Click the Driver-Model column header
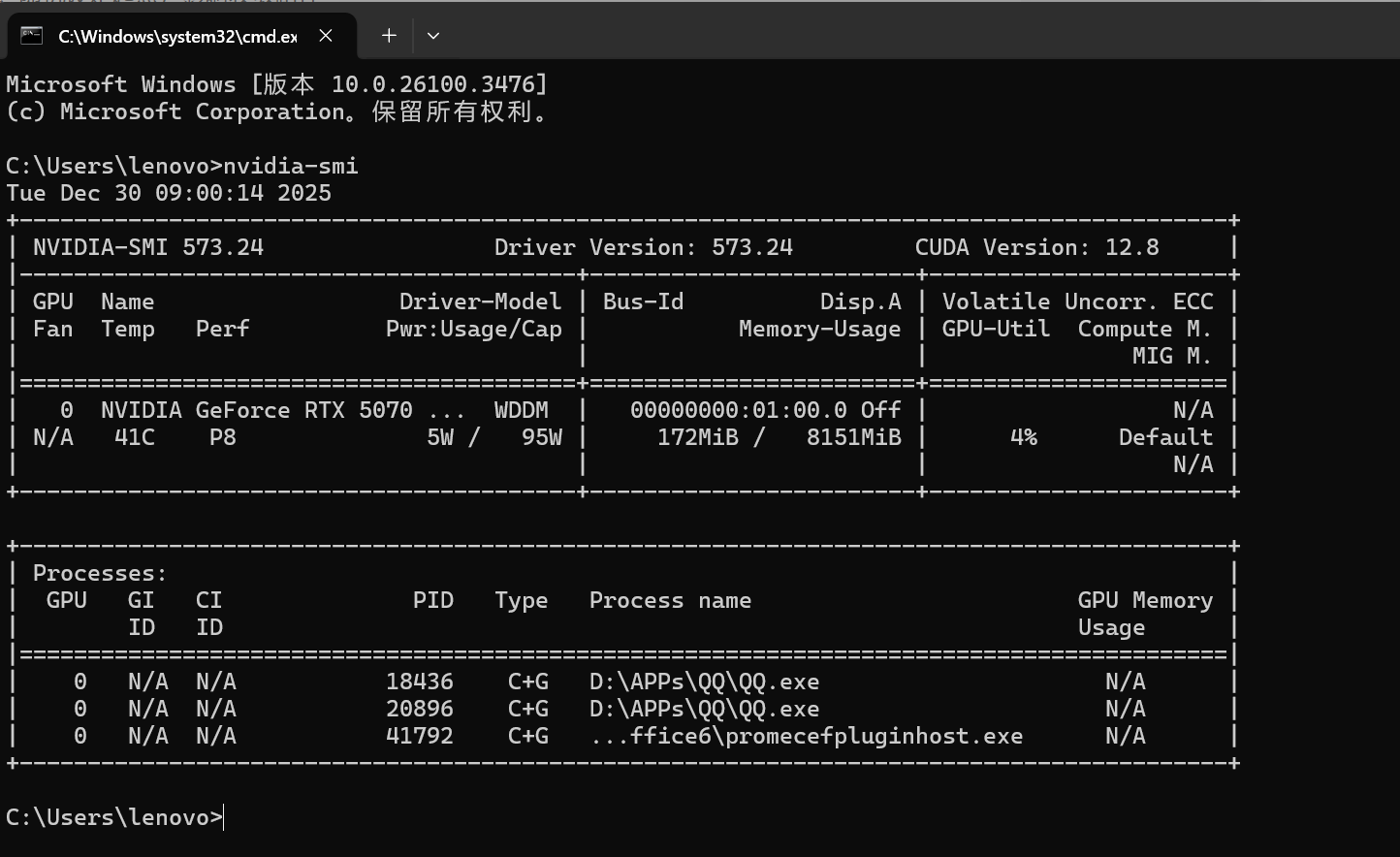The image size is (1400, 857). (x=481, y=302)
